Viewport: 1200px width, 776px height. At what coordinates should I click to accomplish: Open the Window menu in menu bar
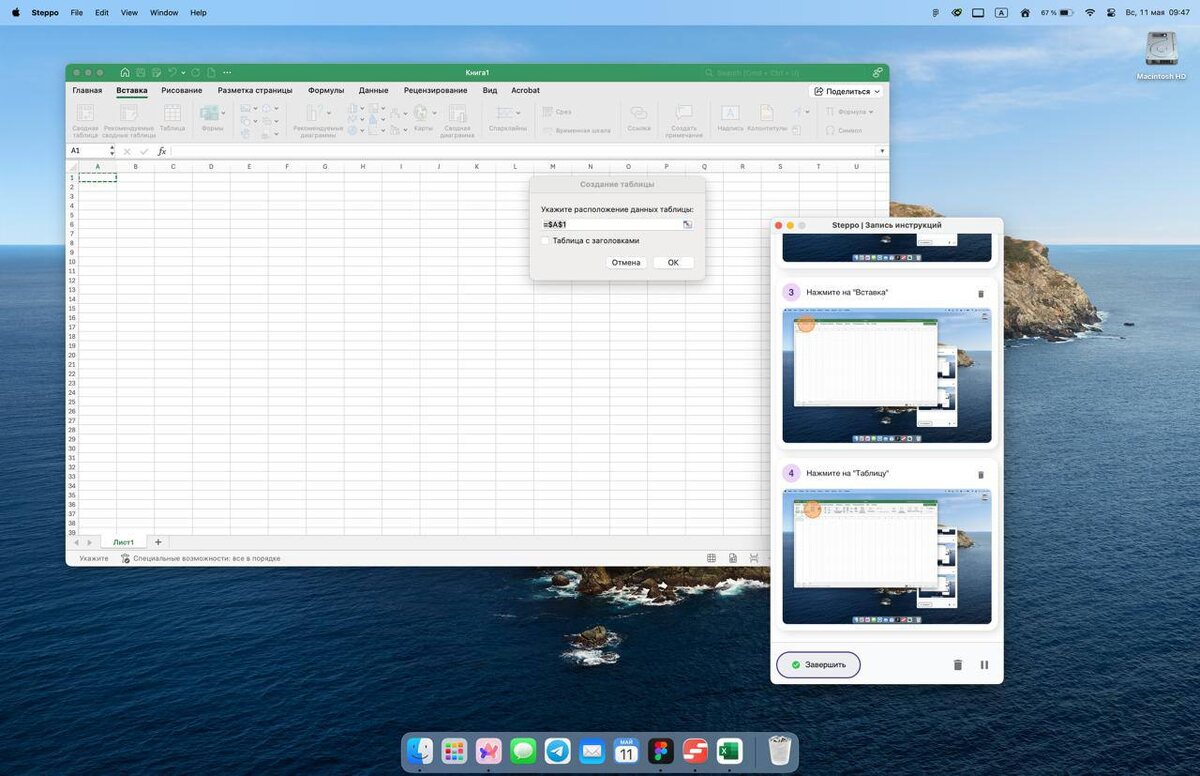(x=164, y=13)
